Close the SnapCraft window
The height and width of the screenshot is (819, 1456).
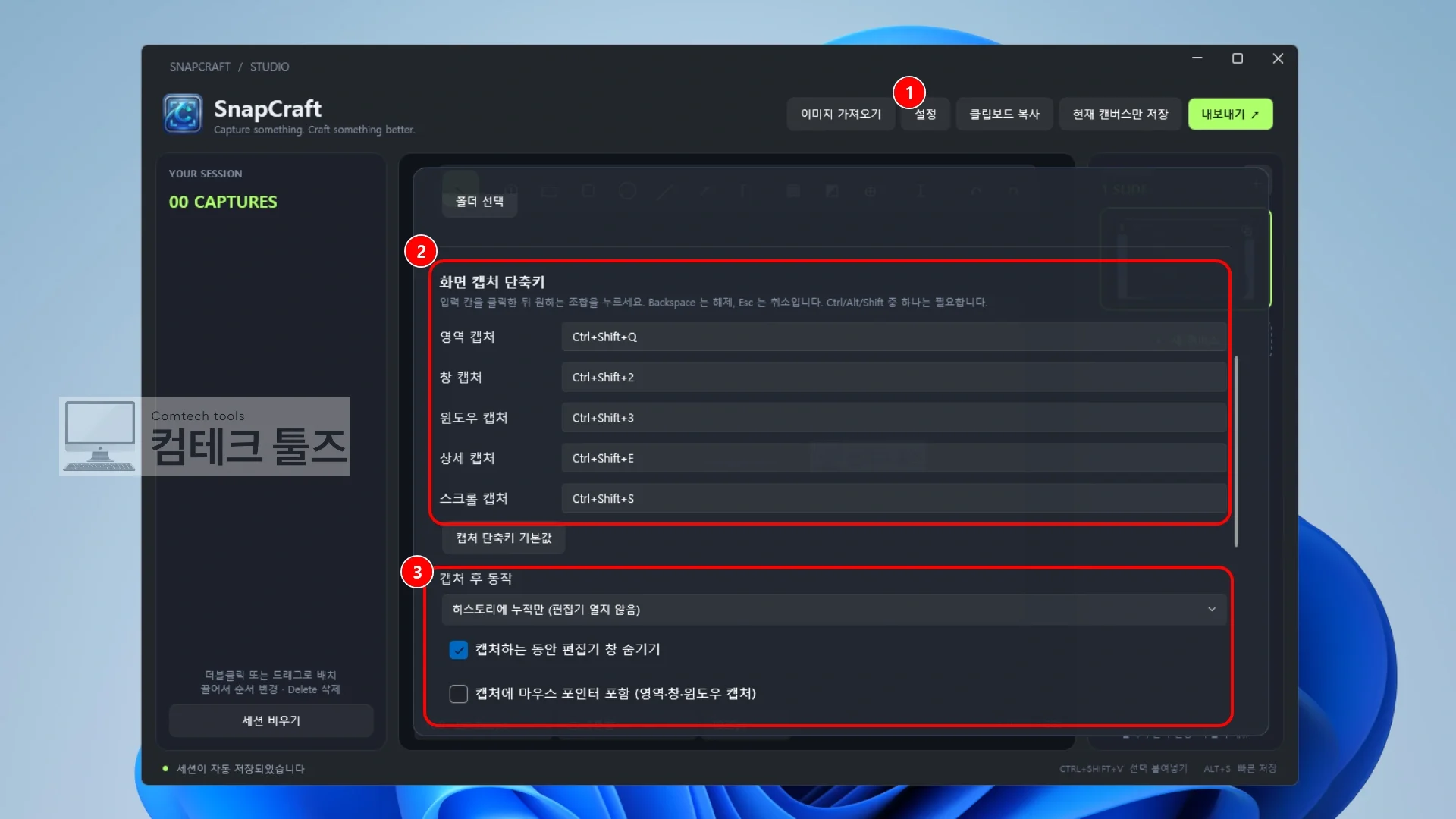(1278, 58)
